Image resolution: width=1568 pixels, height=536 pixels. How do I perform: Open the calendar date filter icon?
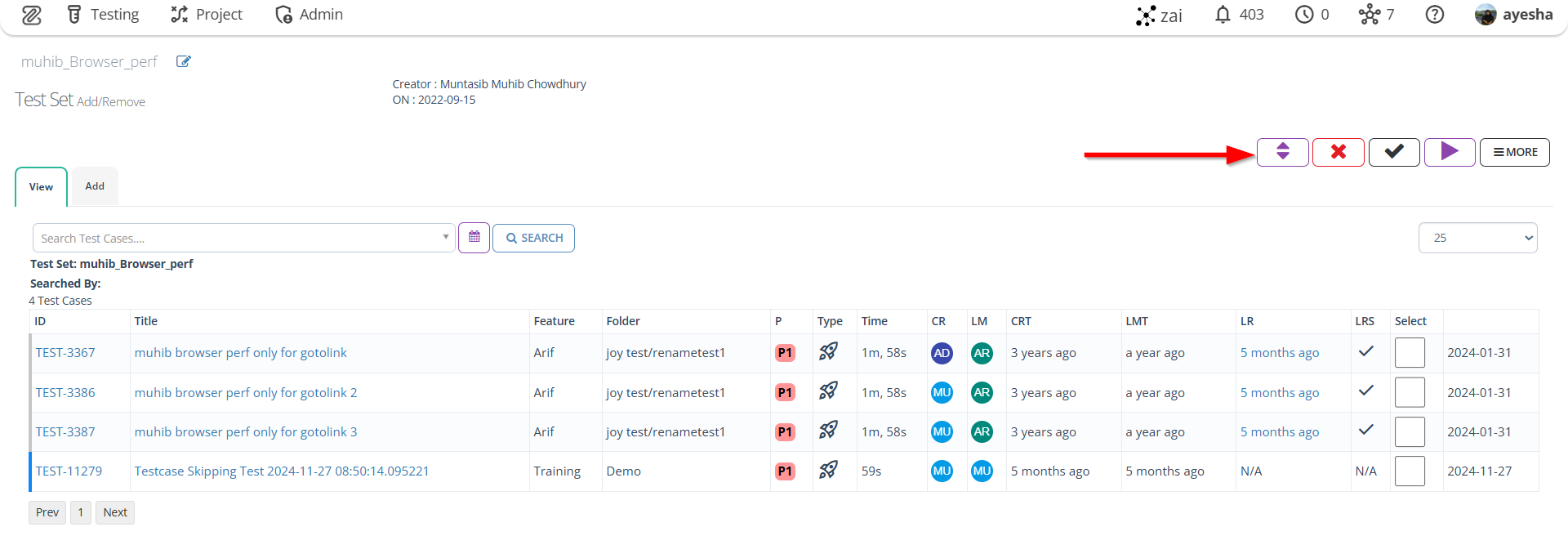point(474,238)
